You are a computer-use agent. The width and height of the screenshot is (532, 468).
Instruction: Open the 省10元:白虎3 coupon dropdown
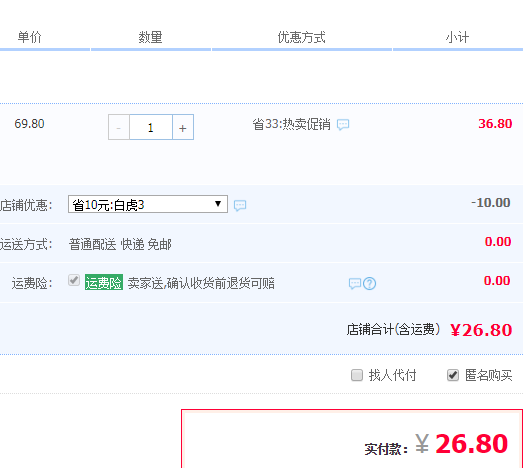pyautogui.click(x=148, y=204)
